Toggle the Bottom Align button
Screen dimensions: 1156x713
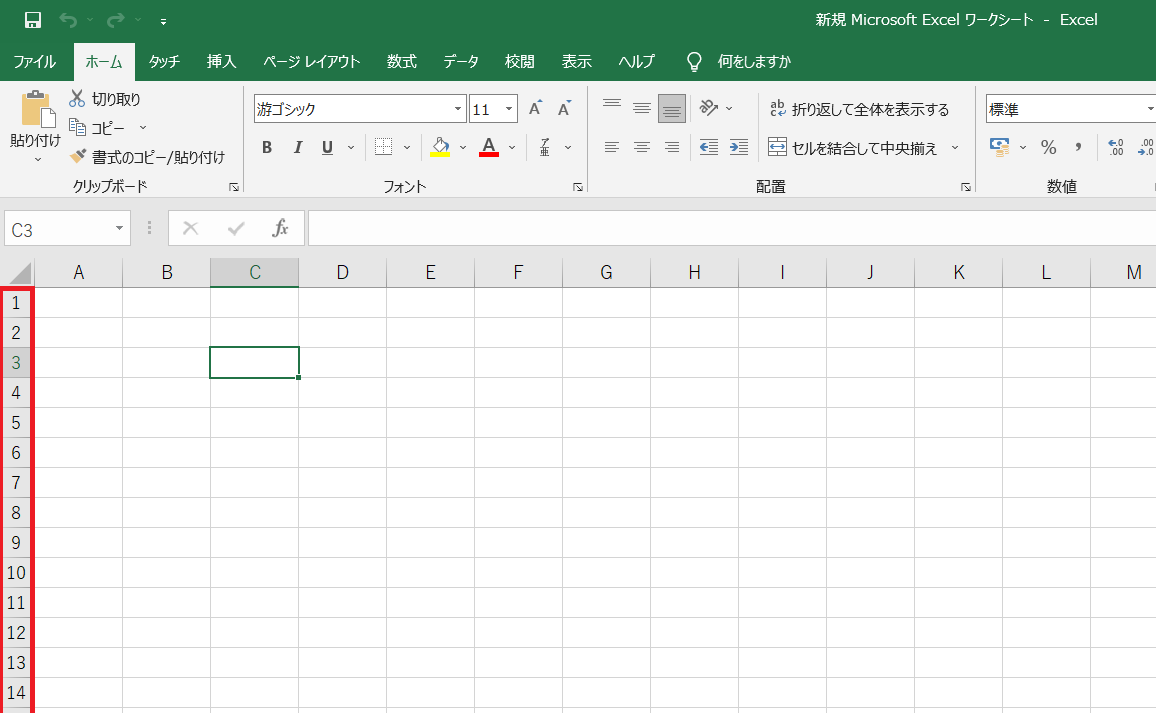click(x=672, y=108)
